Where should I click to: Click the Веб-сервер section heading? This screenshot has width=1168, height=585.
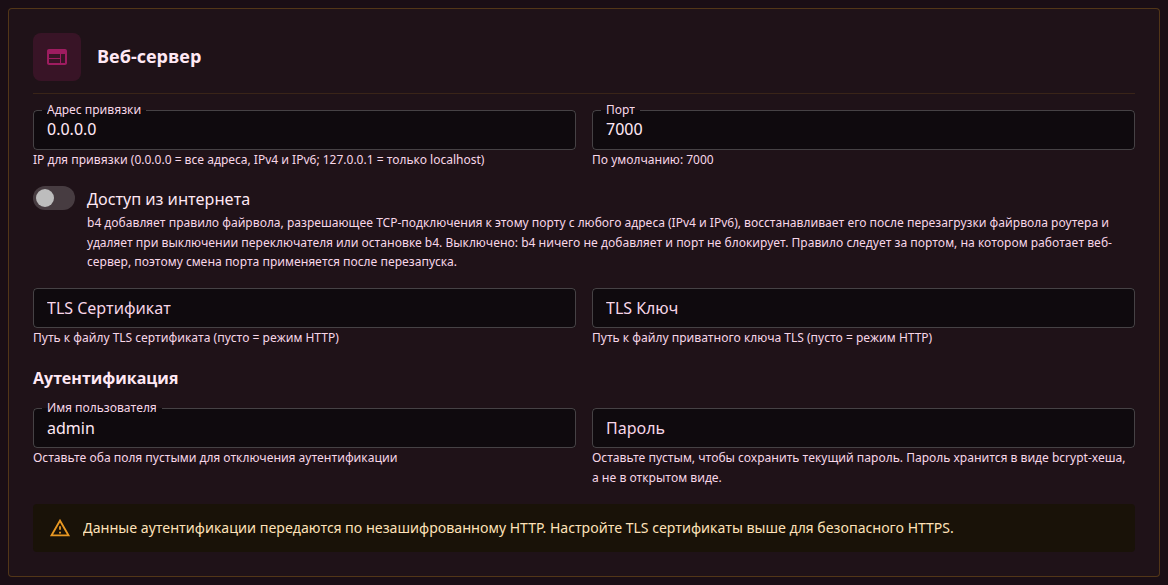pos(149,57)
